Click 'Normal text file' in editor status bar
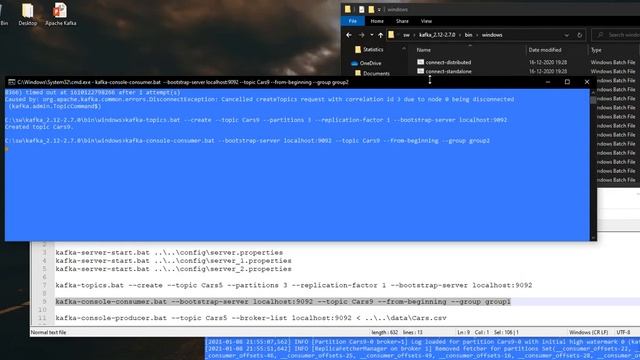 pos(49,333)
